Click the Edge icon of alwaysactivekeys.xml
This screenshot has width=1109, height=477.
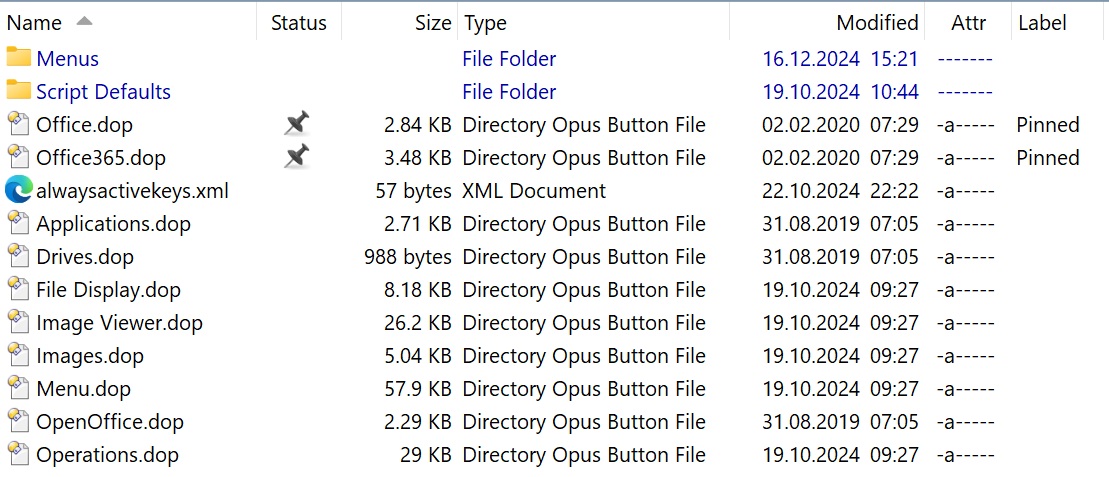click(x=18, y=190)
